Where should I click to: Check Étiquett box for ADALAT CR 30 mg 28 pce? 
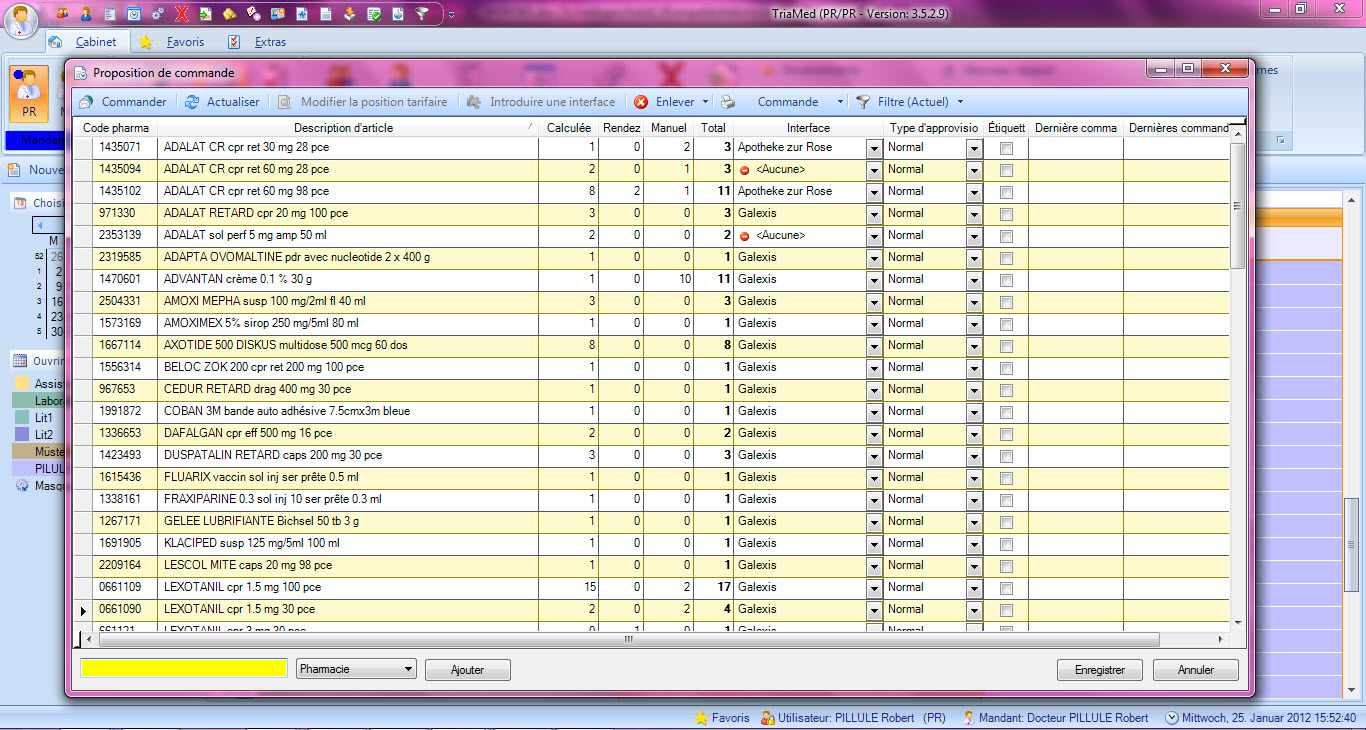click(1006, 148)
